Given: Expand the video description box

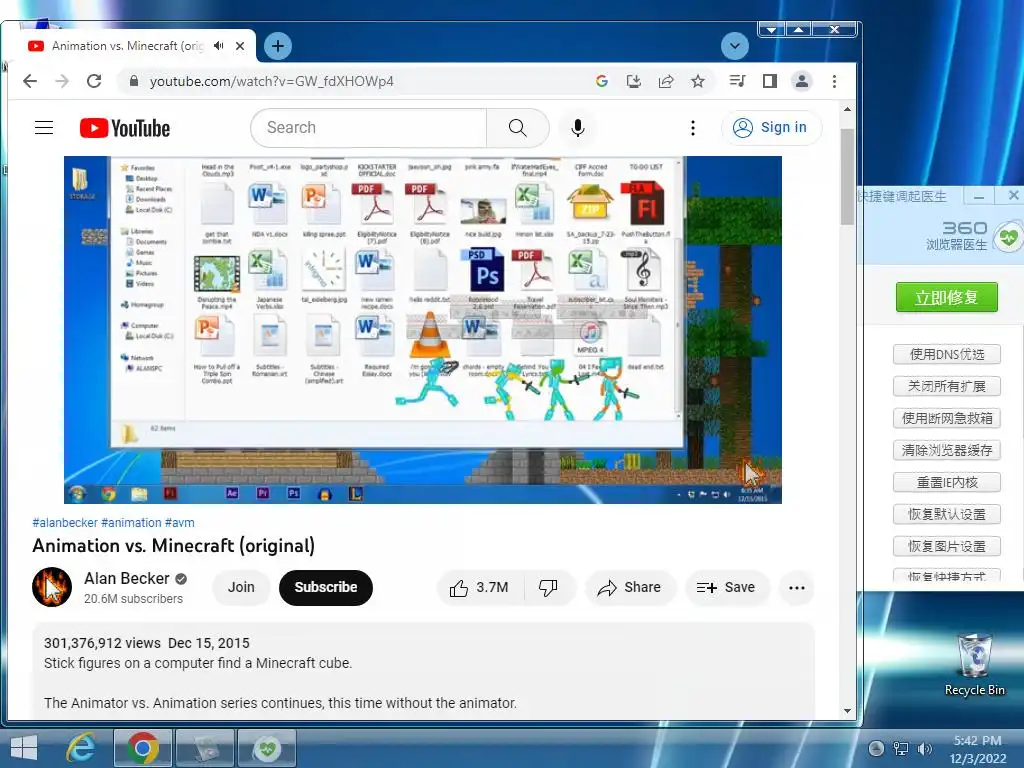Looking at the screenshot, I should (x=423, y=671).
